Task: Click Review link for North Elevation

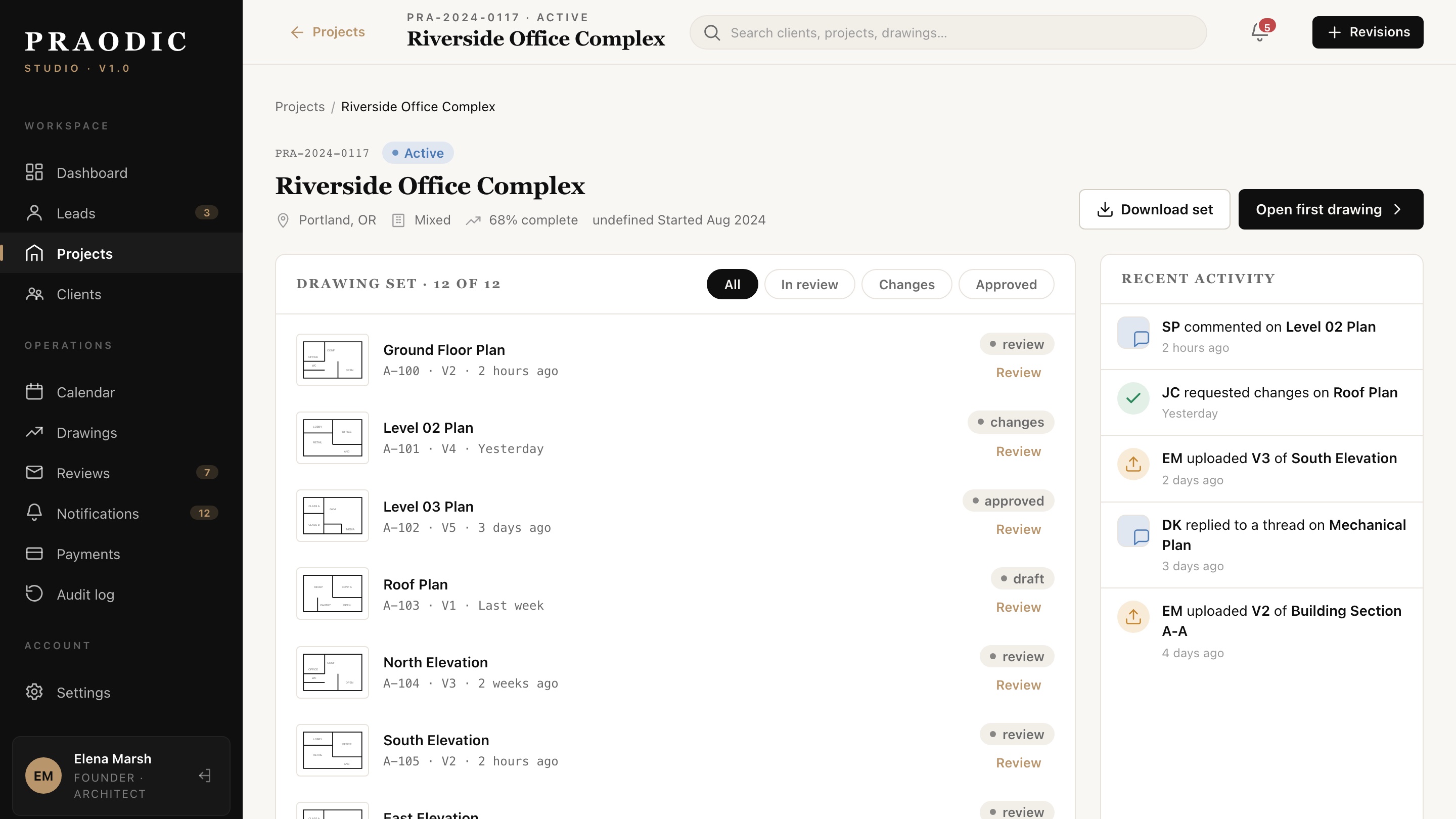Action: (1018, 685)
